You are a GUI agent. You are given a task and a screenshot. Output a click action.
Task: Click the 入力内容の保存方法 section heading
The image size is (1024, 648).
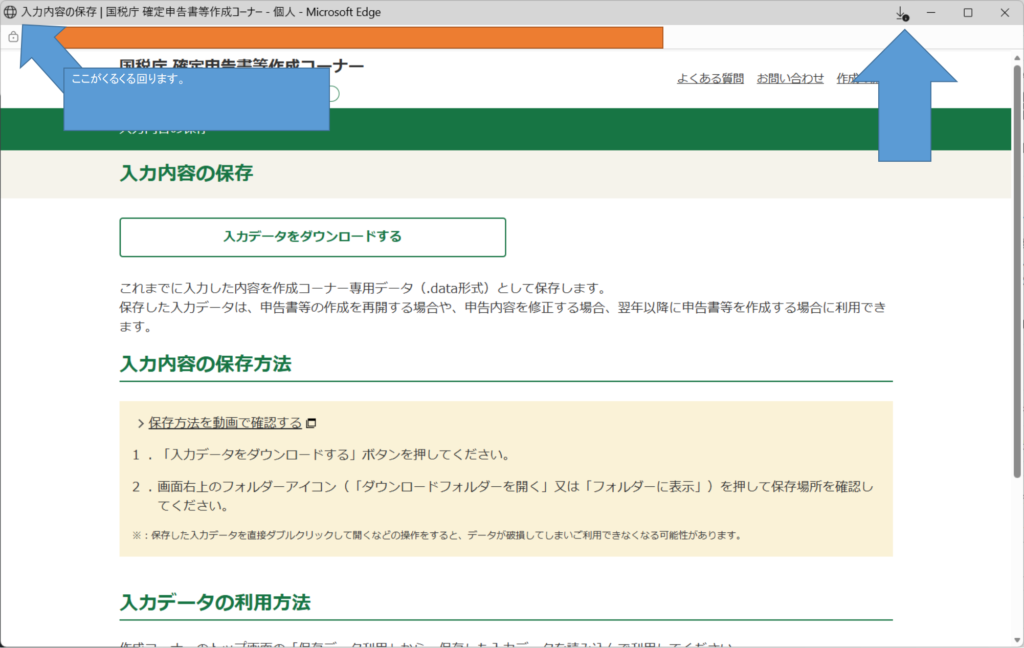point(205,364)
